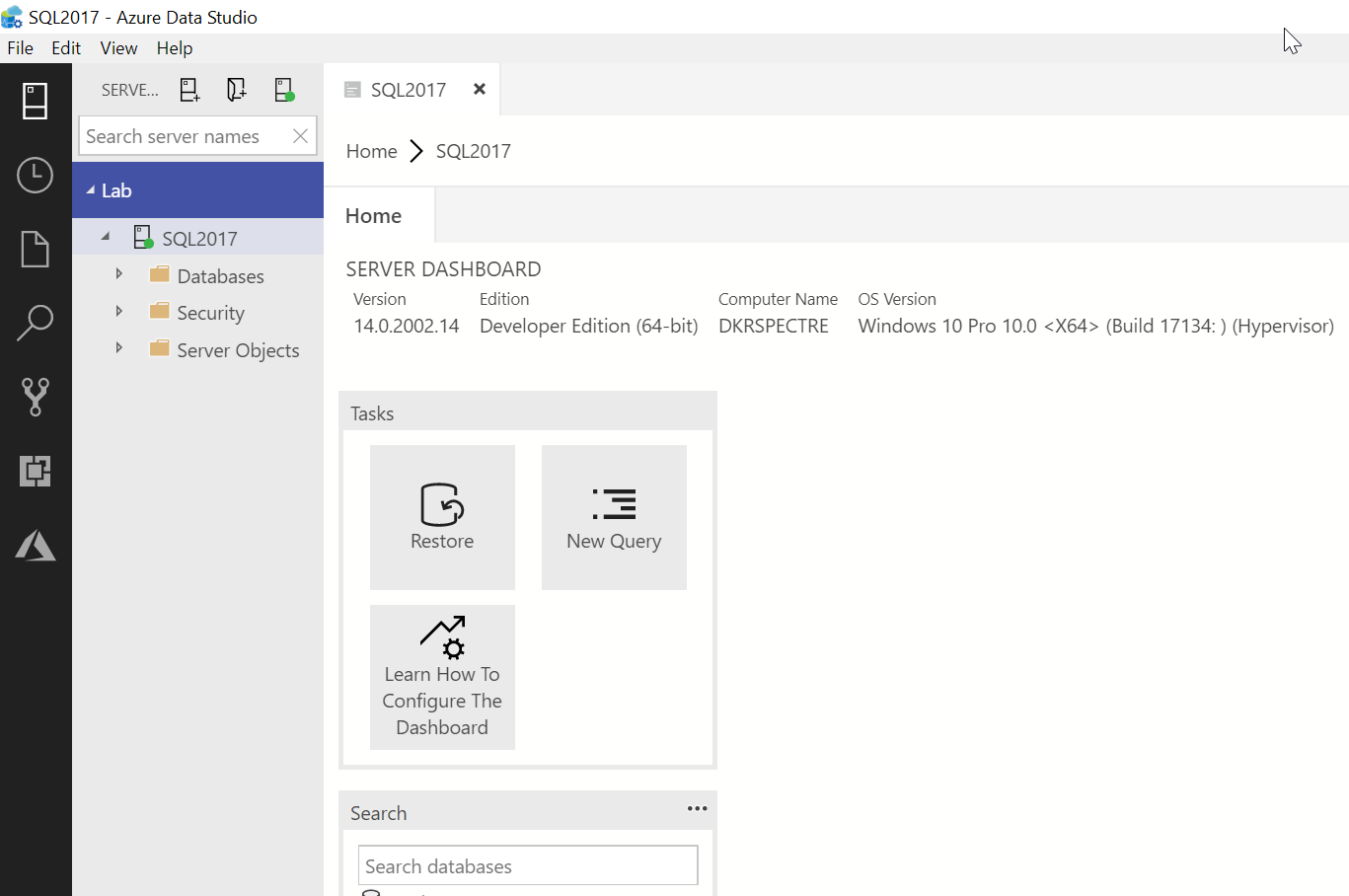
Task: Click the Restore task tile
Action: coord(442,517)
